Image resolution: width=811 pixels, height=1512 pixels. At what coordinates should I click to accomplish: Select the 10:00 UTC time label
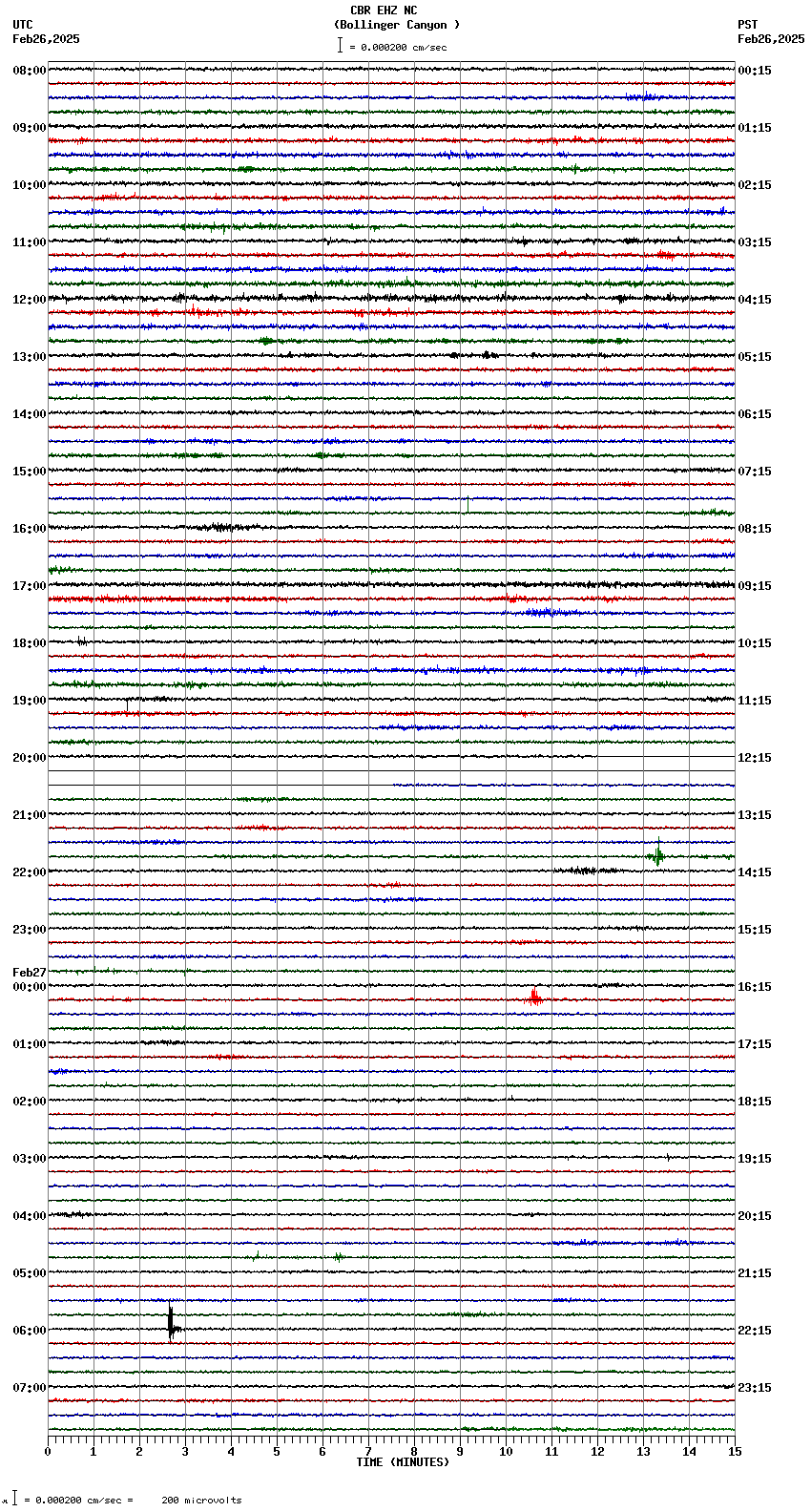[x=30, y=185]
